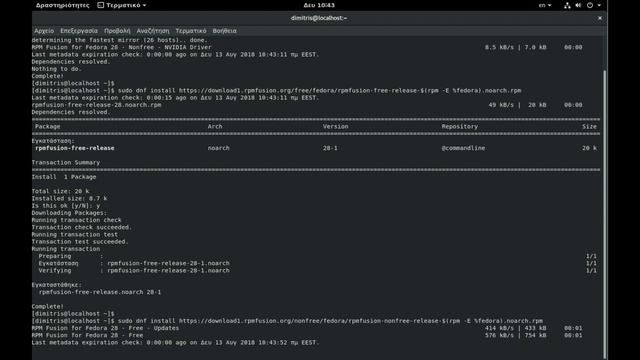Click the power icon in top bar
Screen dimensions: 640x360
click(x=590, y=5)
